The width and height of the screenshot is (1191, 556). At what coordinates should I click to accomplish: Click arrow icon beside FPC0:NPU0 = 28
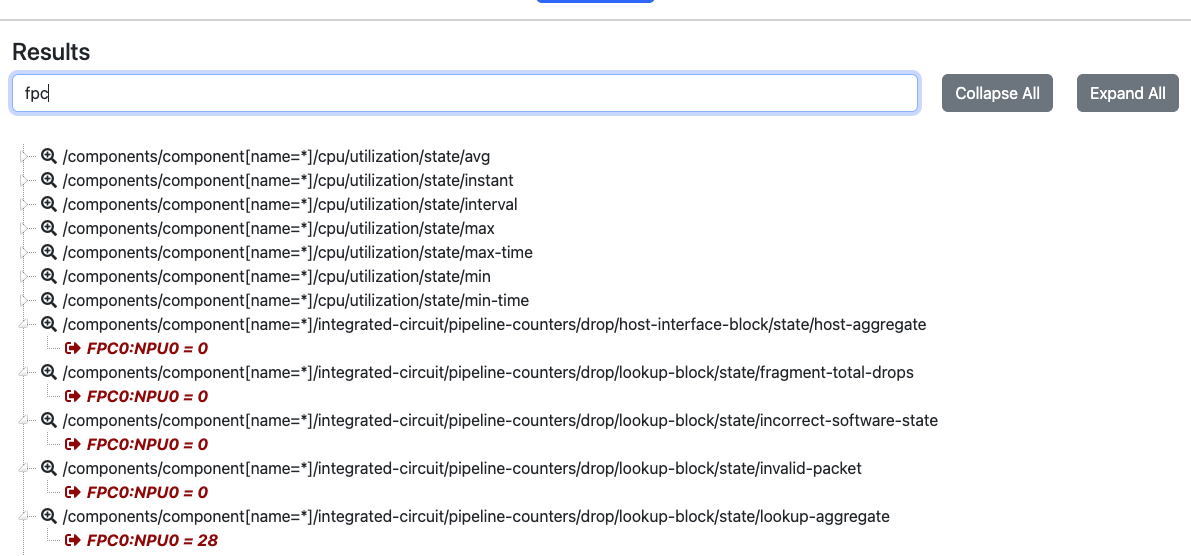coord(73,541)
